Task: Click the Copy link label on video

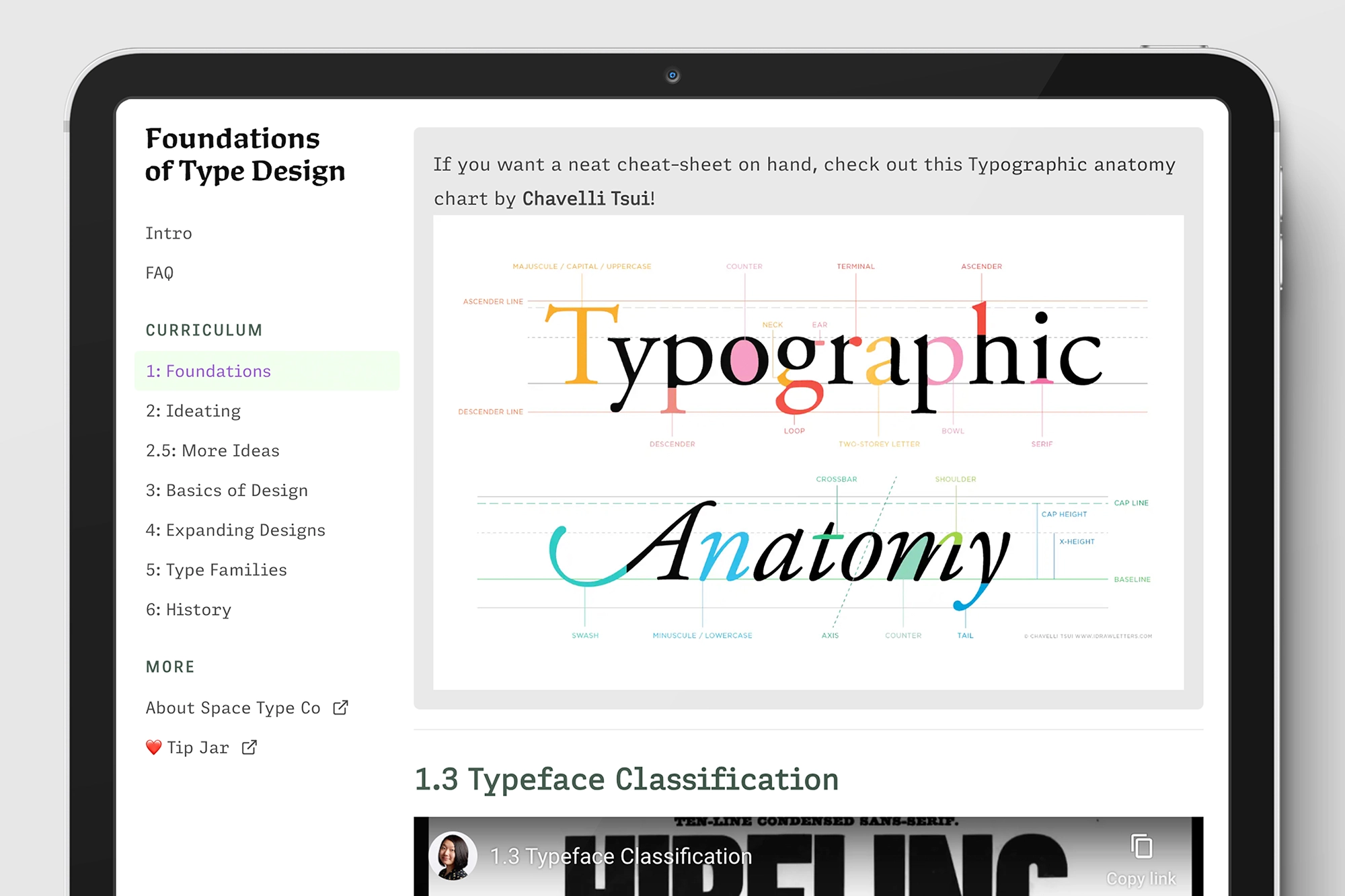Action: (x=1141, y=879)
